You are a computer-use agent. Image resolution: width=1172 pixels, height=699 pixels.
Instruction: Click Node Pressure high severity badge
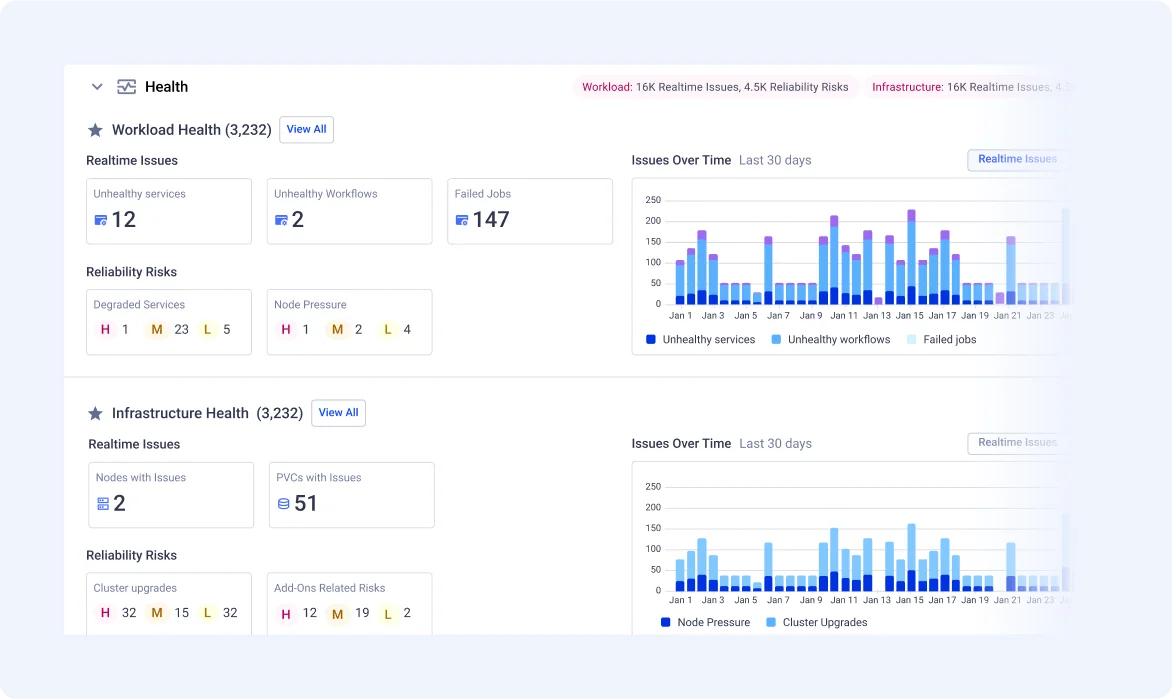coord(286,330)
